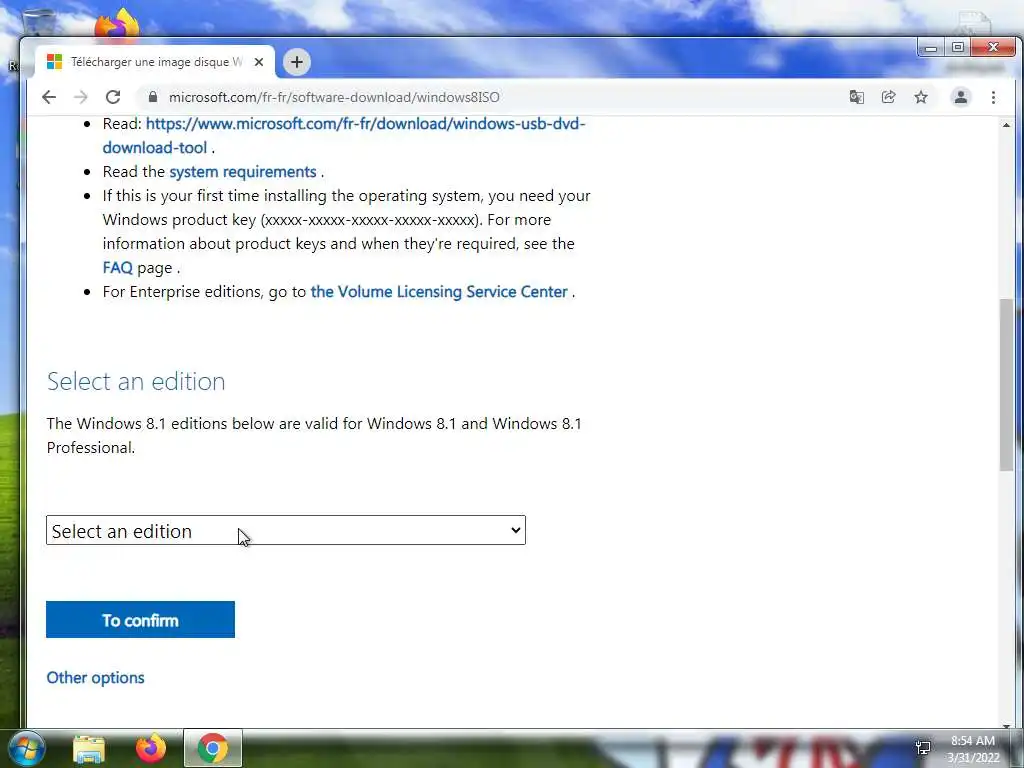Click the forward navigation arrow
Viewport: 1024px width, 768px height.
pos(81,97)
